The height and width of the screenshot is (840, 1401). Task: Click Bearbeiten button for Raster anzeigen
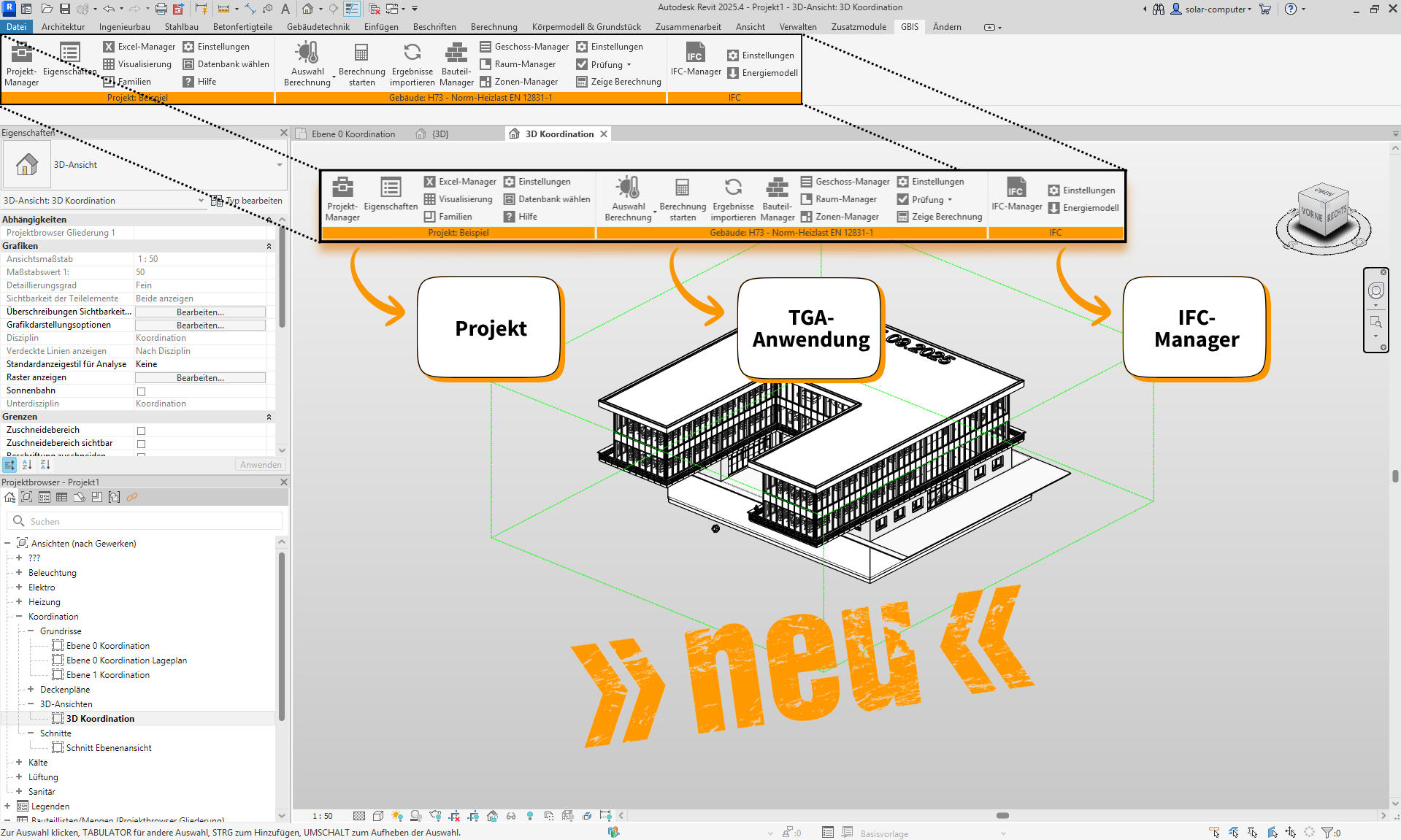click(x=200, y=378)
